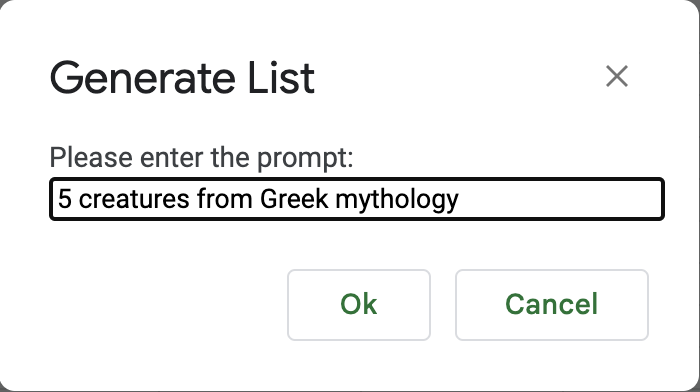Screen dimensions: 700x392
Task: Abort list generation via Cancel
Action: click(x=552, y=305)
